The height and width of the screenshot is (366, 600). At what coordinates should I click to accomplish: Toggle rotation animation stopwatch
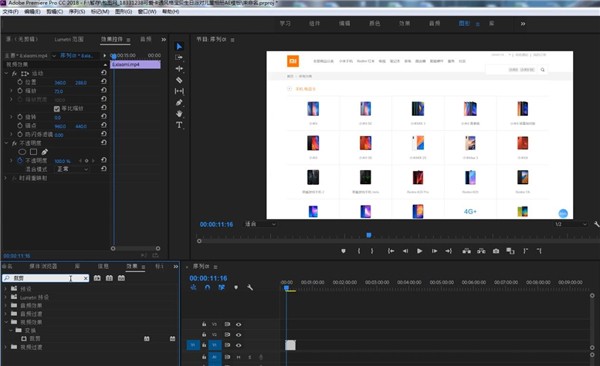tap(20, 117)
